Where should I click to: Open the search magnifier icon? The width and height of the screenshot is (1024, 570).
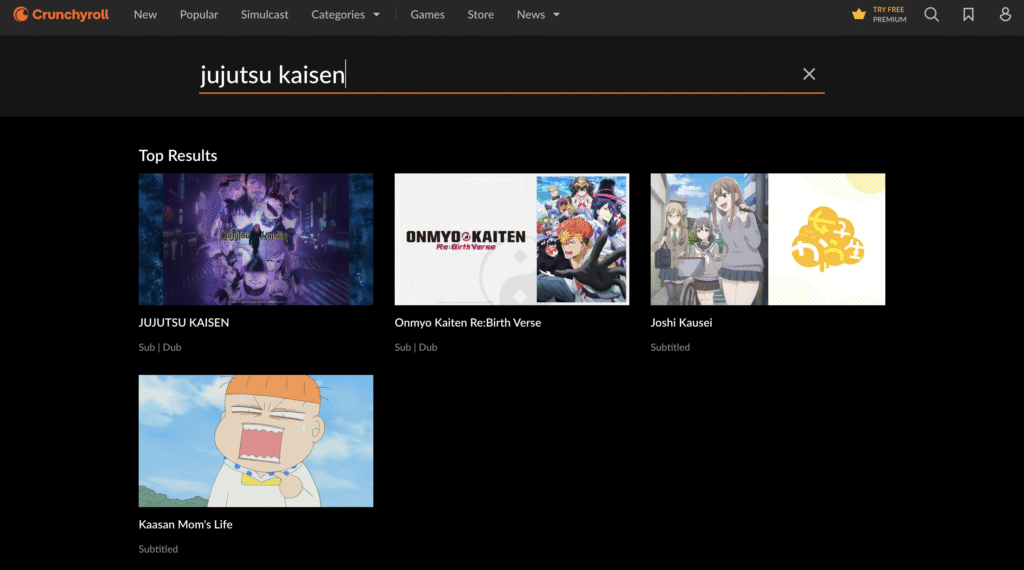click(x=931, y=14)
